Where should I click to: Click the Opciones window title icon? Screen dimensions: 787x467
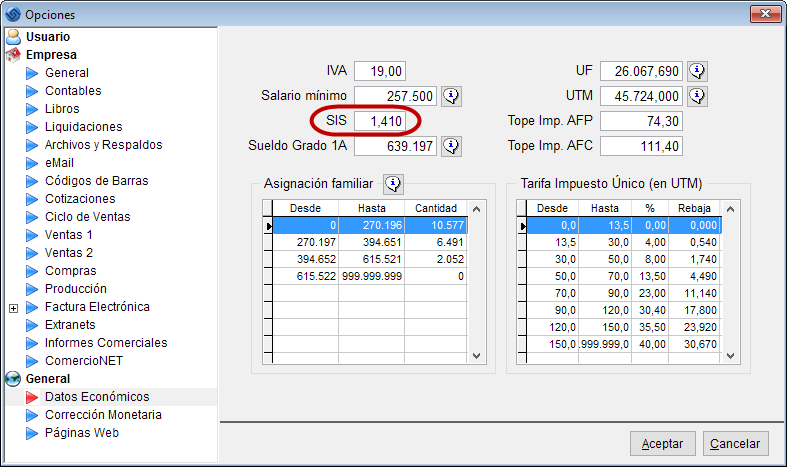click(x=13, y=15)
